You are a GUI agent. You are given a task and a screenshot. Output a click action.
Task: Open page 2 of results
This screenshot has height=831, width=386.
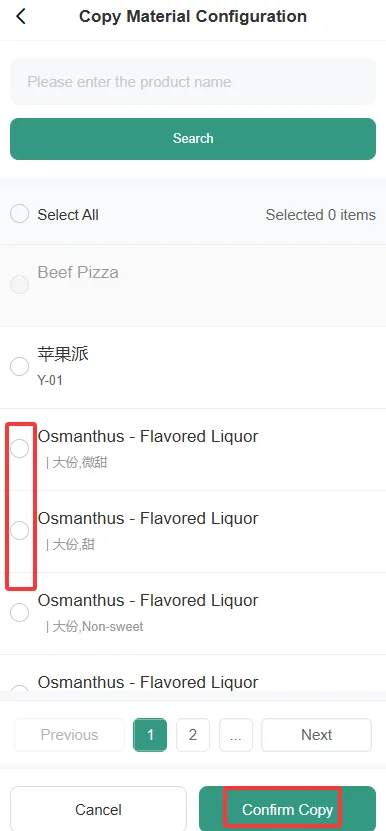click(x=193, y=735)
